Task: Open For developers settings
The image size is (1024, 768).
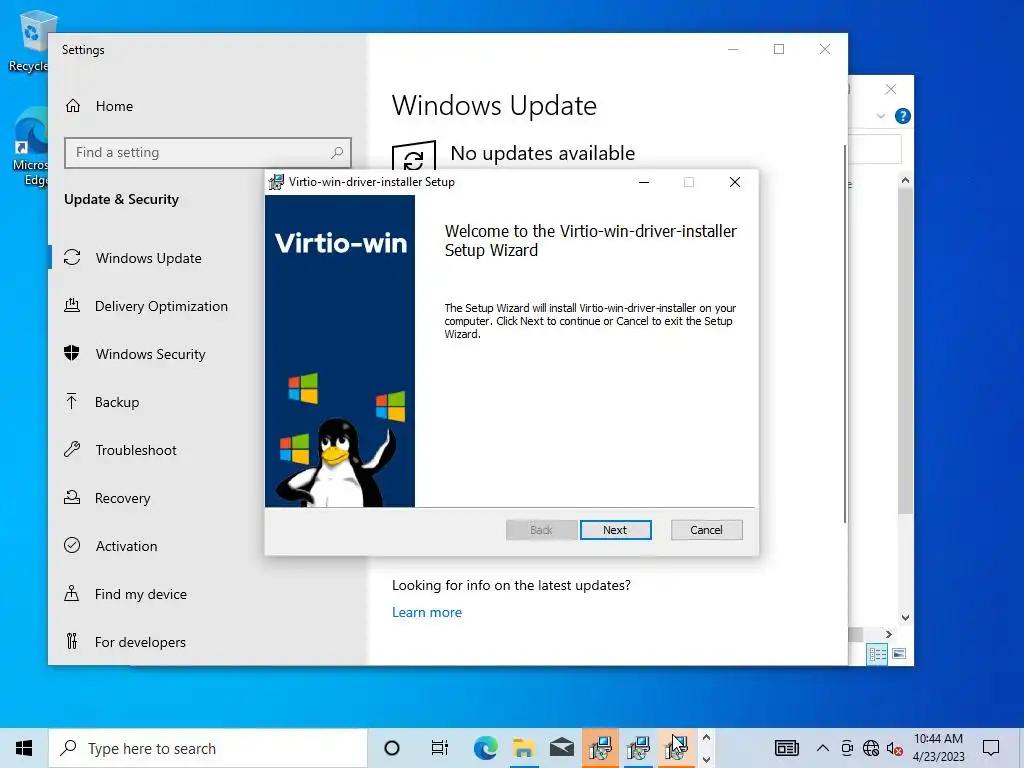Action: tap(140, 642)
